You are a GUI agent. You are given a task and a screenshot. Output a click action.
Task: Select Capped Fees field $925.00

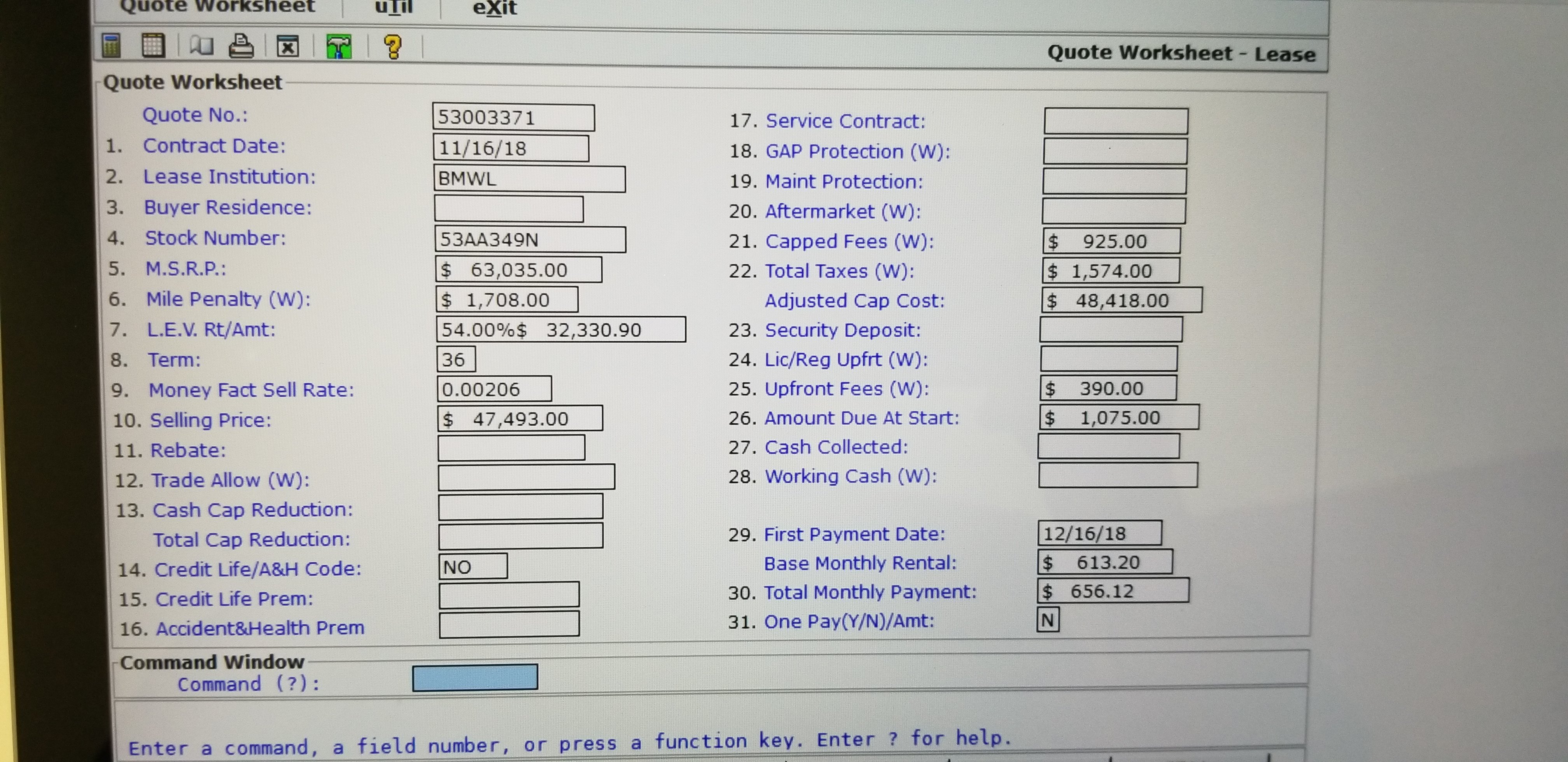pos(1111,241)
